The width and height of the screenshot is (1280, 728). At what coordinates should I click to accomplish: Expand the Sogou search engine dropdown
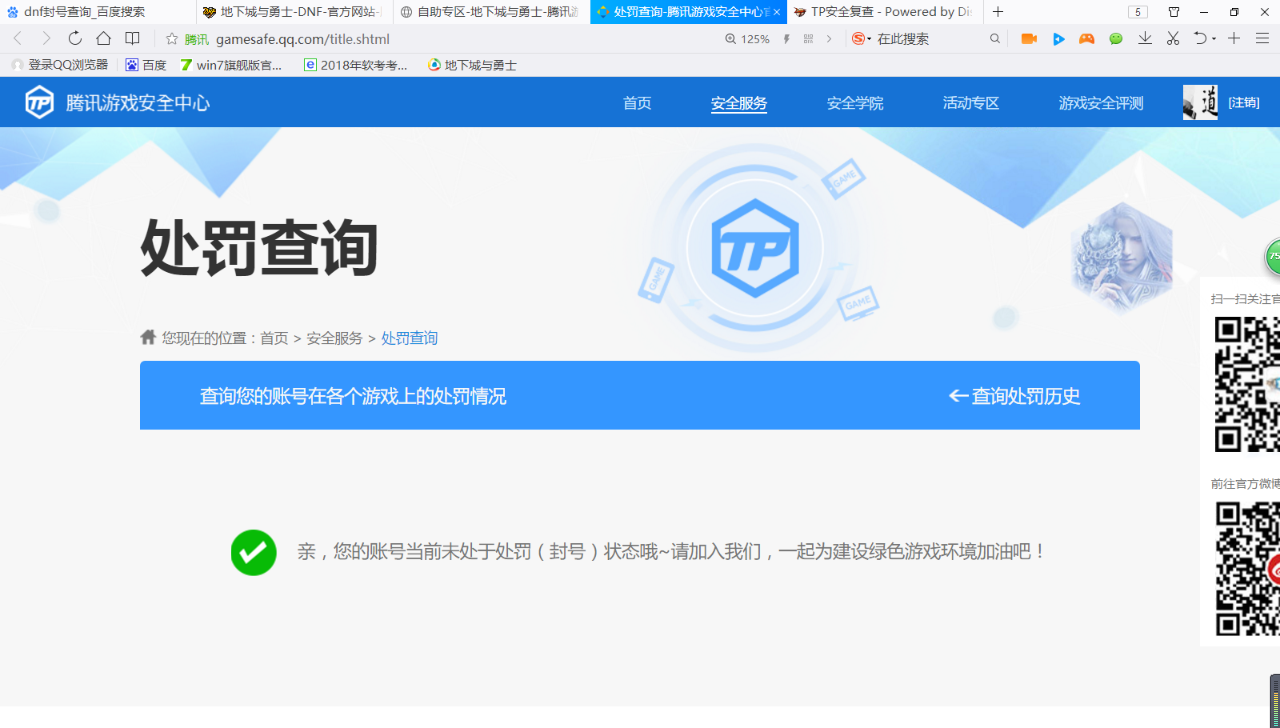[861, 39]
